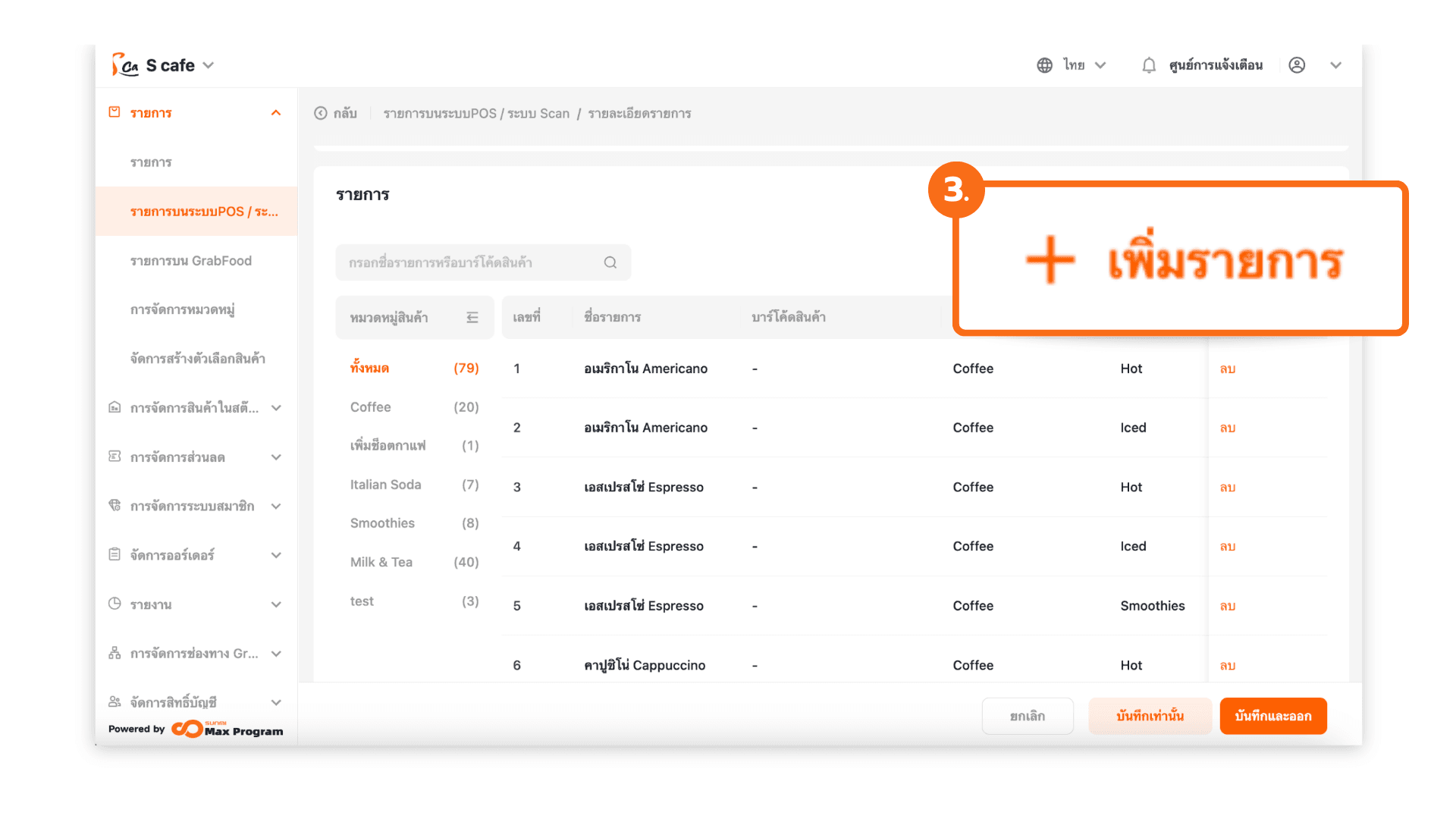Expand the S cafe store dropdown
This screenshot has height=819, width=1456.
tap(209, 65)
